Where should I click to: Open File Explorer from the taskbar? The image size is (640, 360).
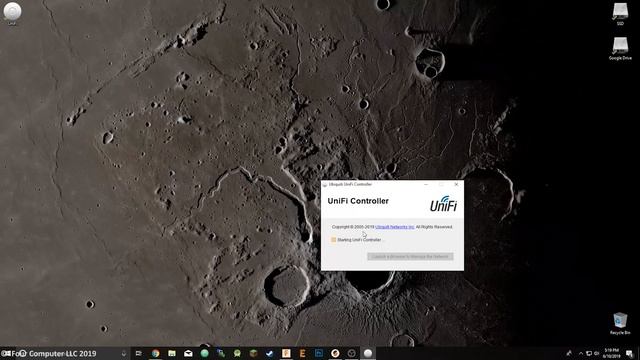pos(172,353)
